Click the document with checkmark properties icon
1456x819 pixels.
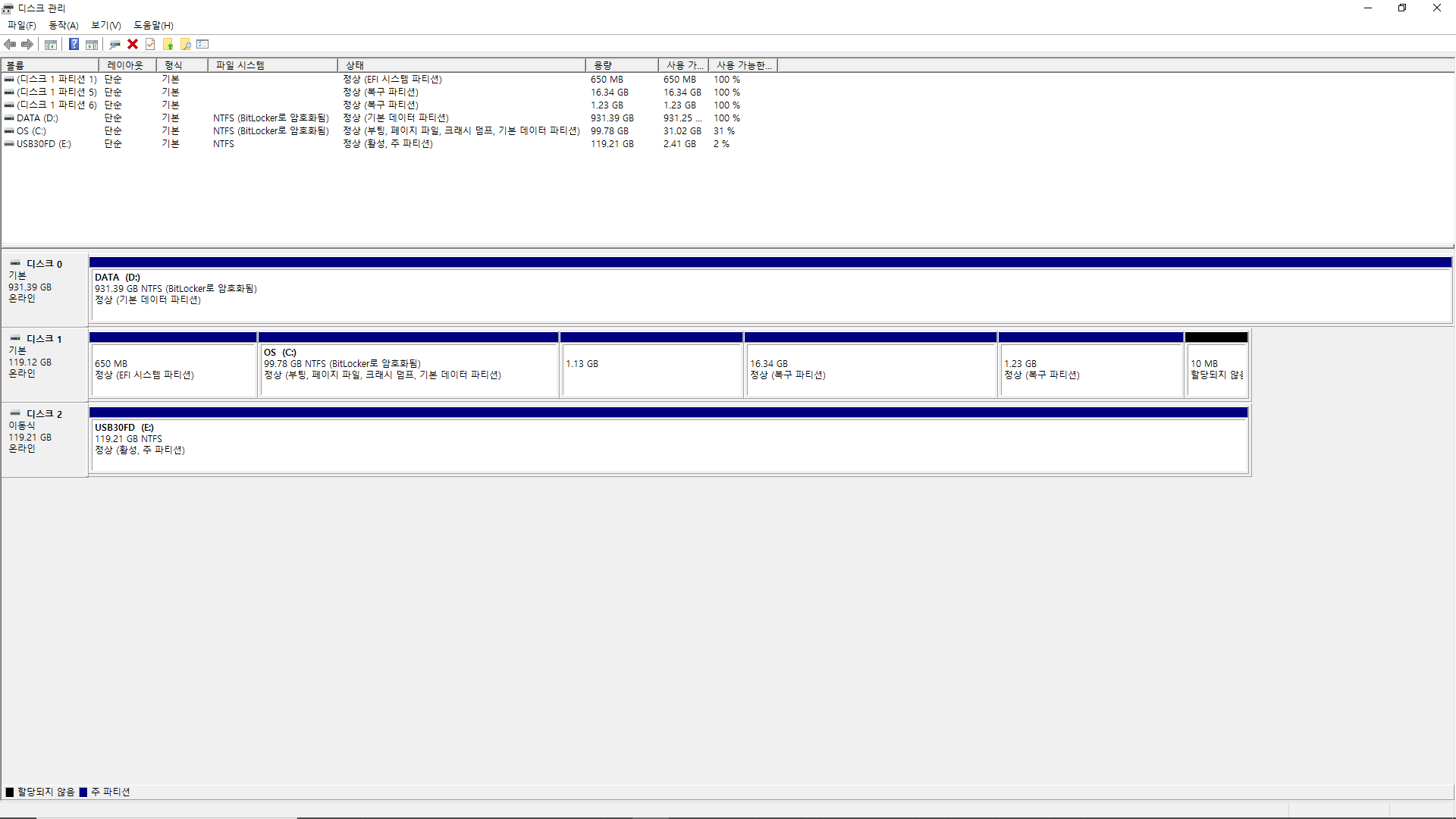click(x=150, y=45)
